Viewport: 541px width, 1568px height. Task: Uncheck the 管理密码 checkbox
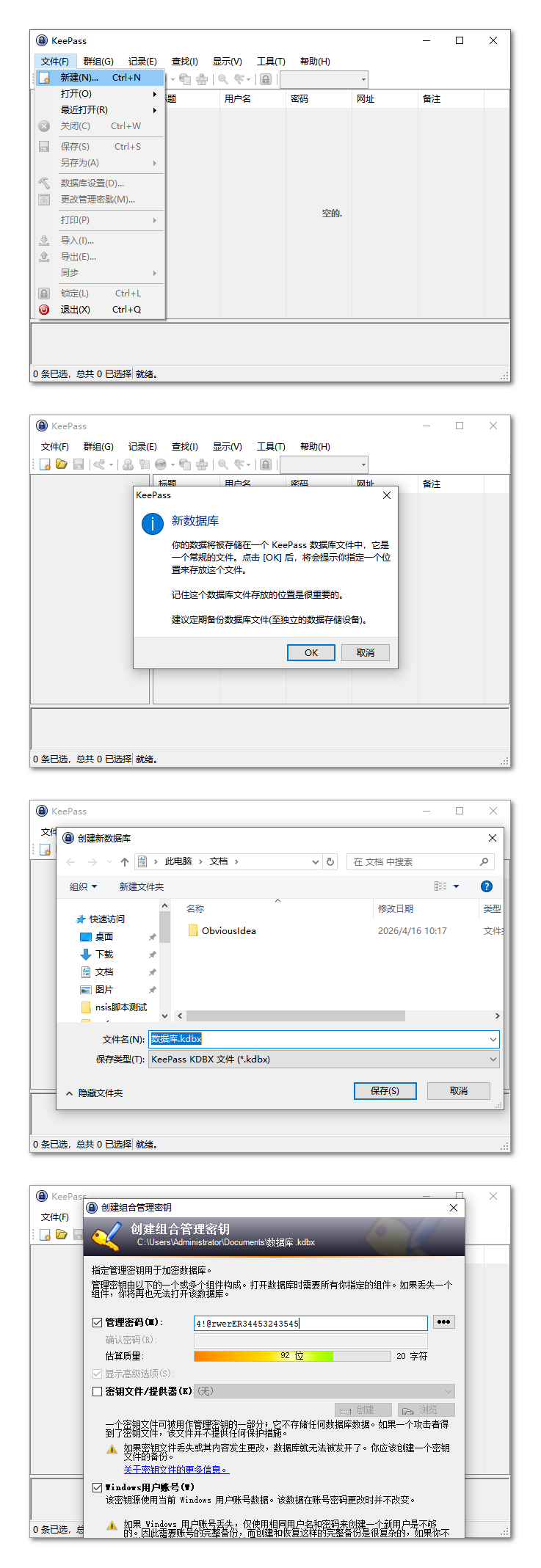pos(97,1322)
